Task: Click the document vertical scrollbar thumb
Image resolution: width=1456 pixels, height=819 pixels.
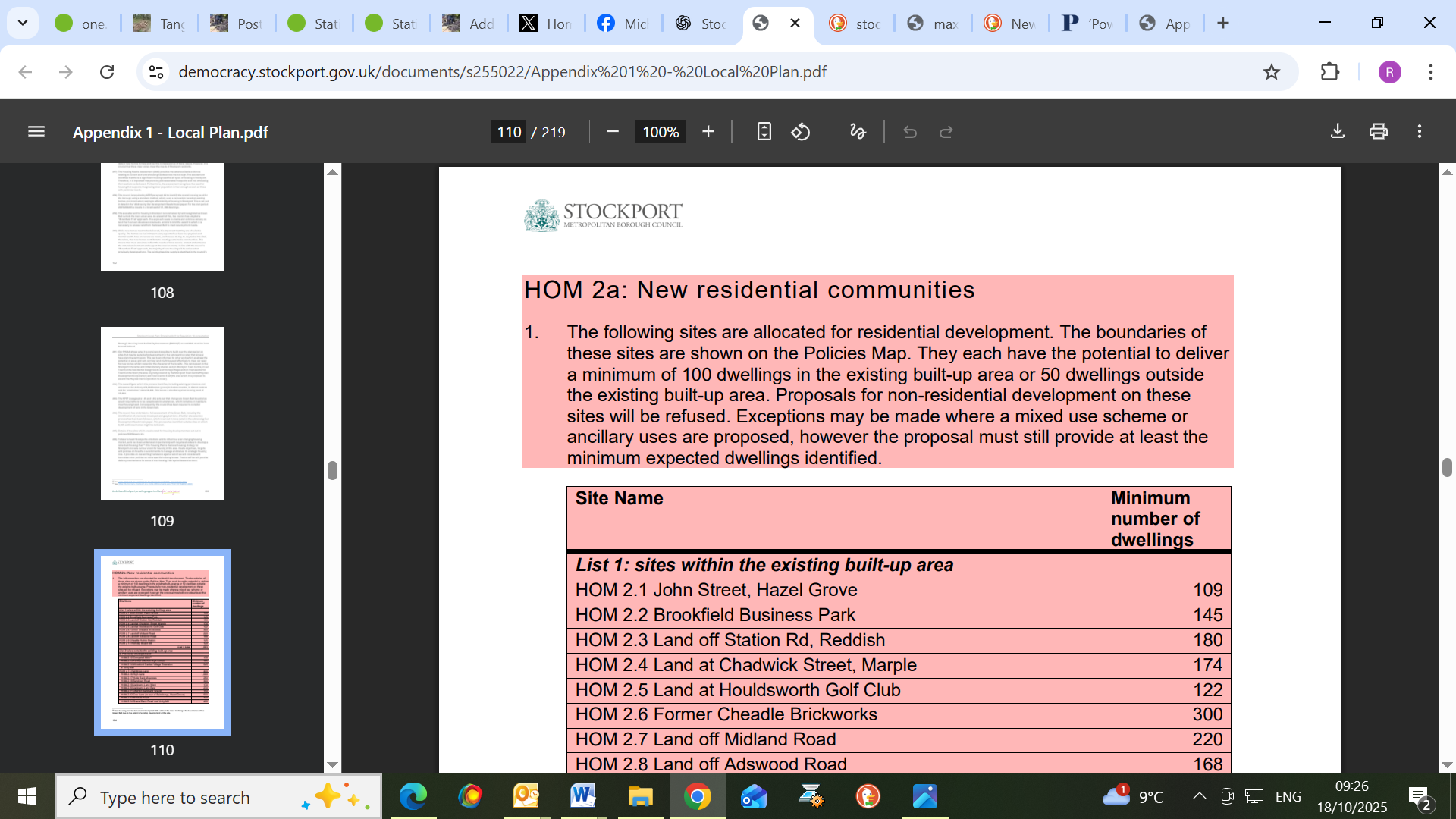Action: [x=1447, y=468]
